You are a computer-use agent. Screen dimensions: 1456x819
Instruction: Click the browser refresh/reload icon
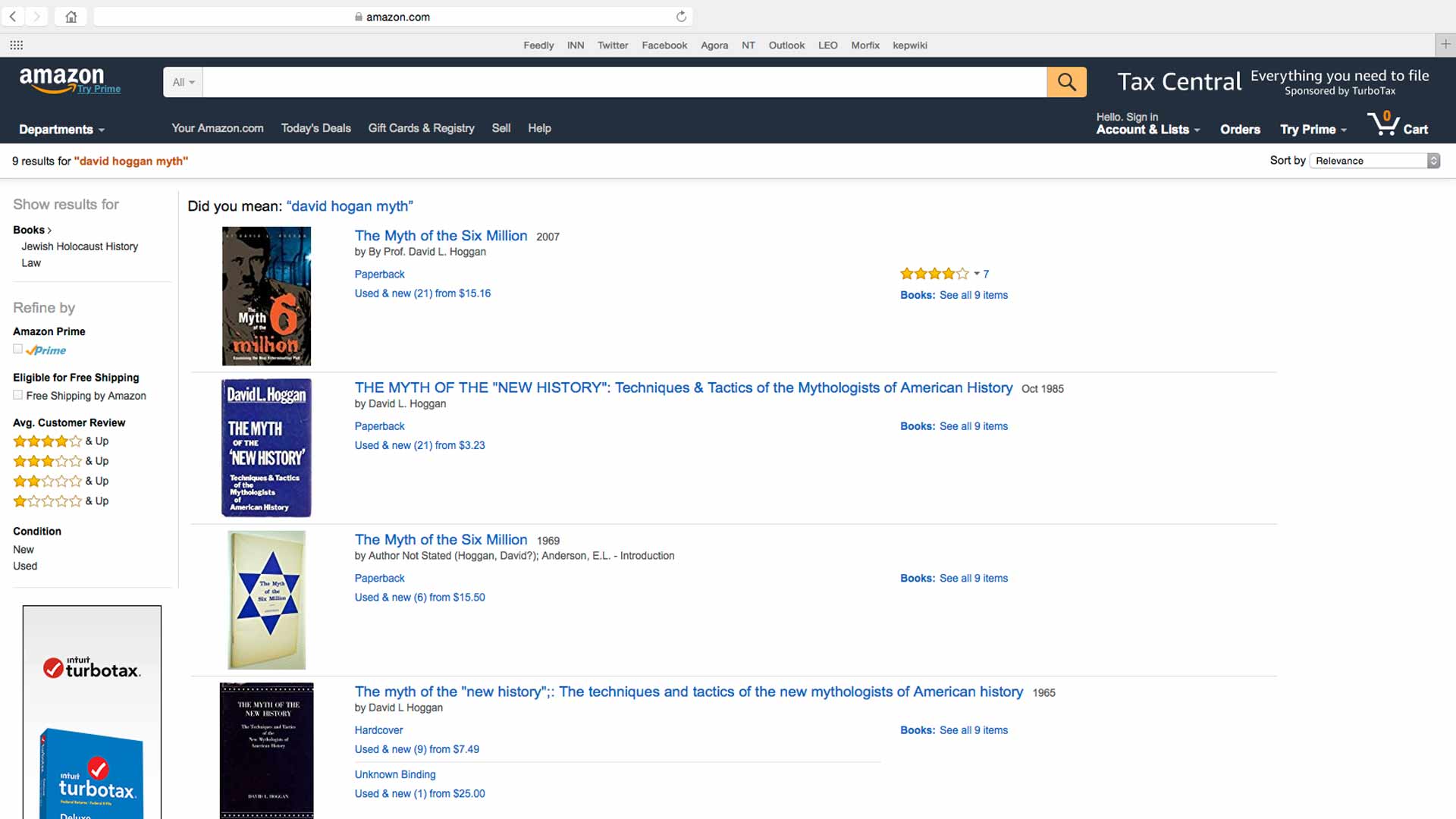tap(682, 16)
